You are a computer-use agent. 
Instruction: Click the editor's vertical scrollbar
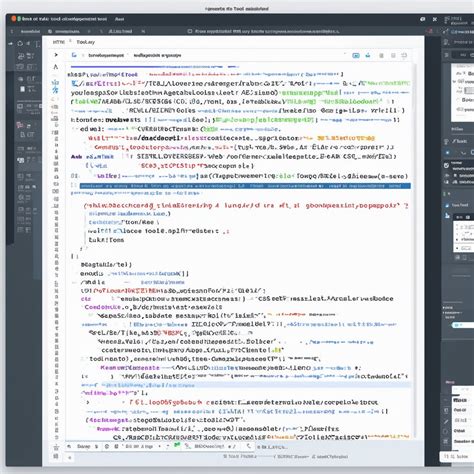[x=415, y=250]
